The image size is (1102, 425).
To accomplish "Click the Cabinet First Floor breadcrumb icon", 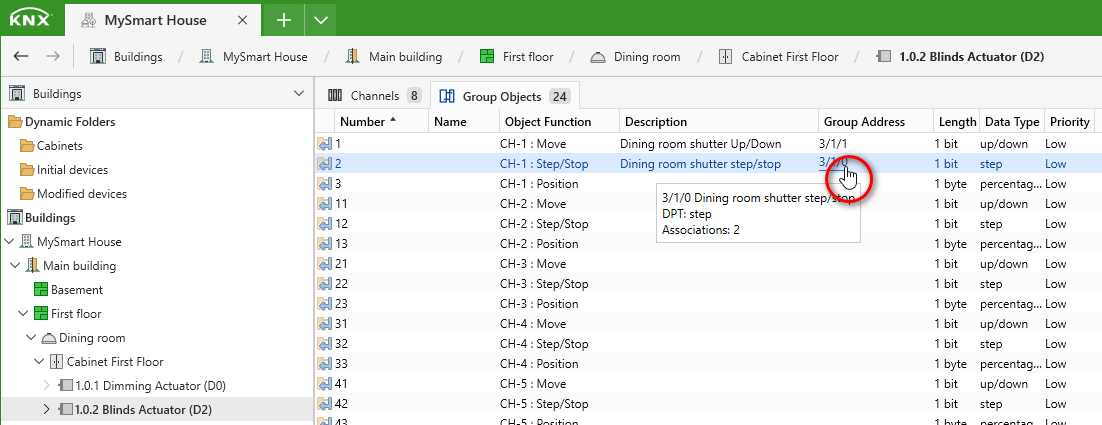I will 725,57.
